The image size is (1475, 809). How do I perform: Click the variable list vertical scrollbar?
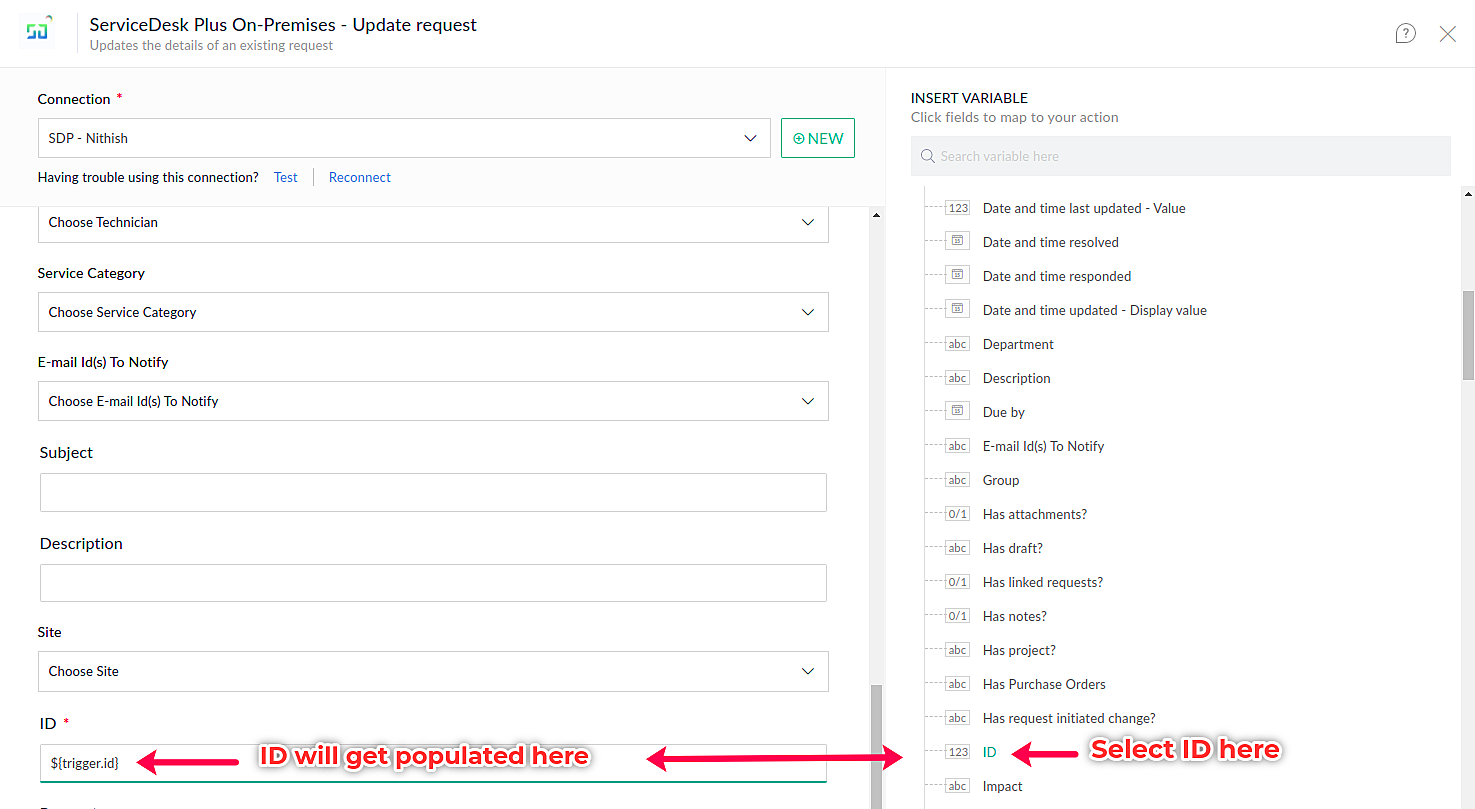pyautogui.click(x=1467, y=335)
